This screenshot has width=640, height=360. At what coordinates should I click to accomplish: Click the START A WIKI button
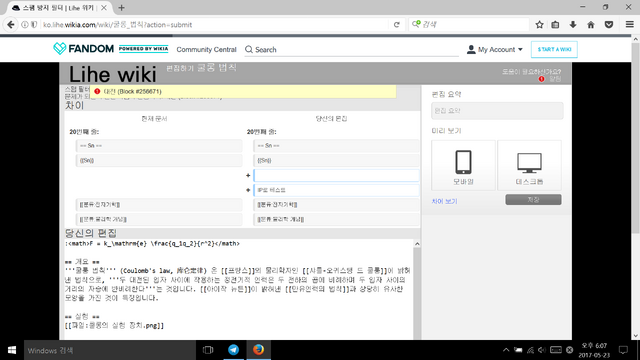point(554,49)
